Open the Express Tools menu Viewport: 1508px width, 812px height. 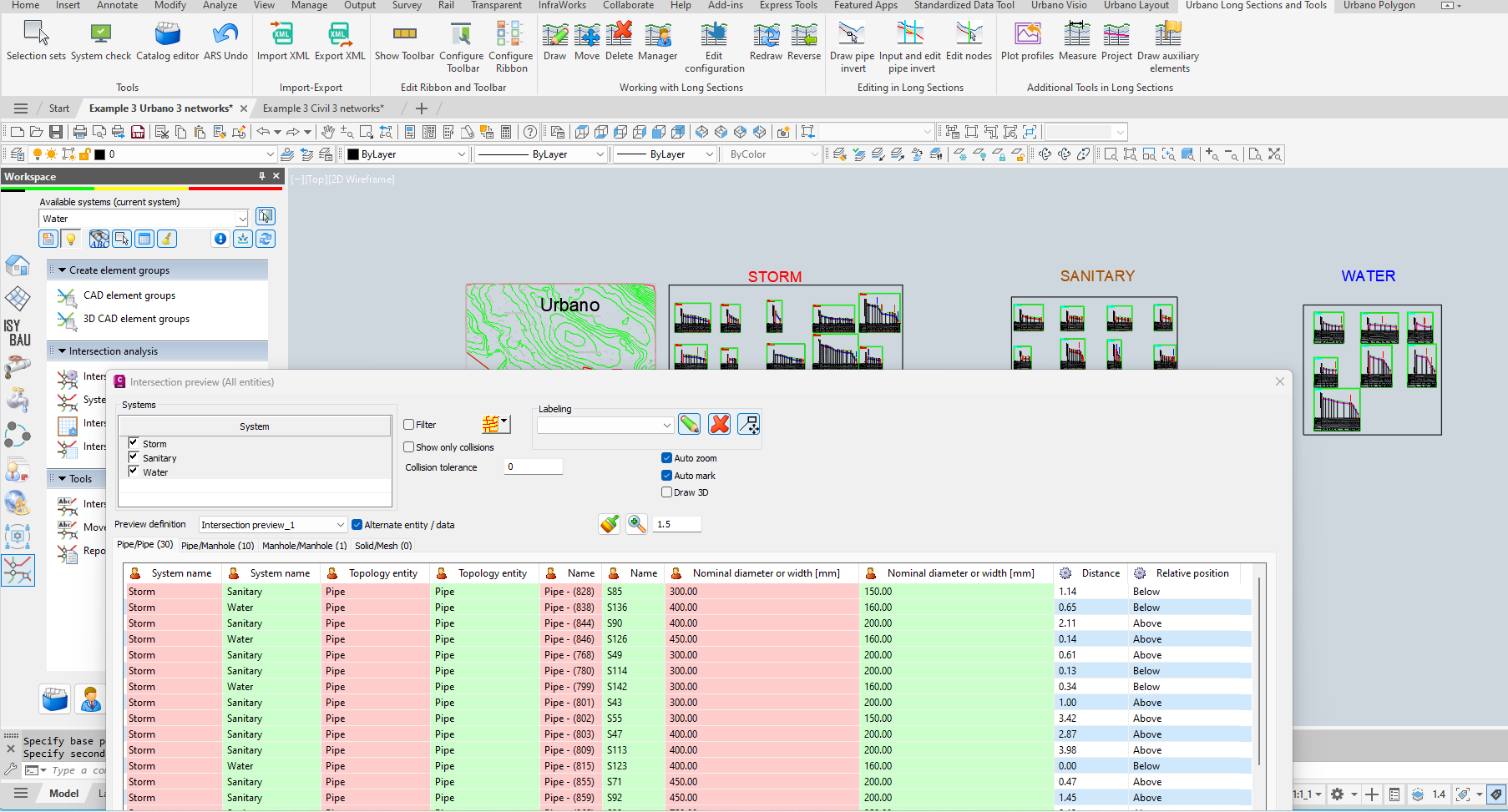[787, 6]
